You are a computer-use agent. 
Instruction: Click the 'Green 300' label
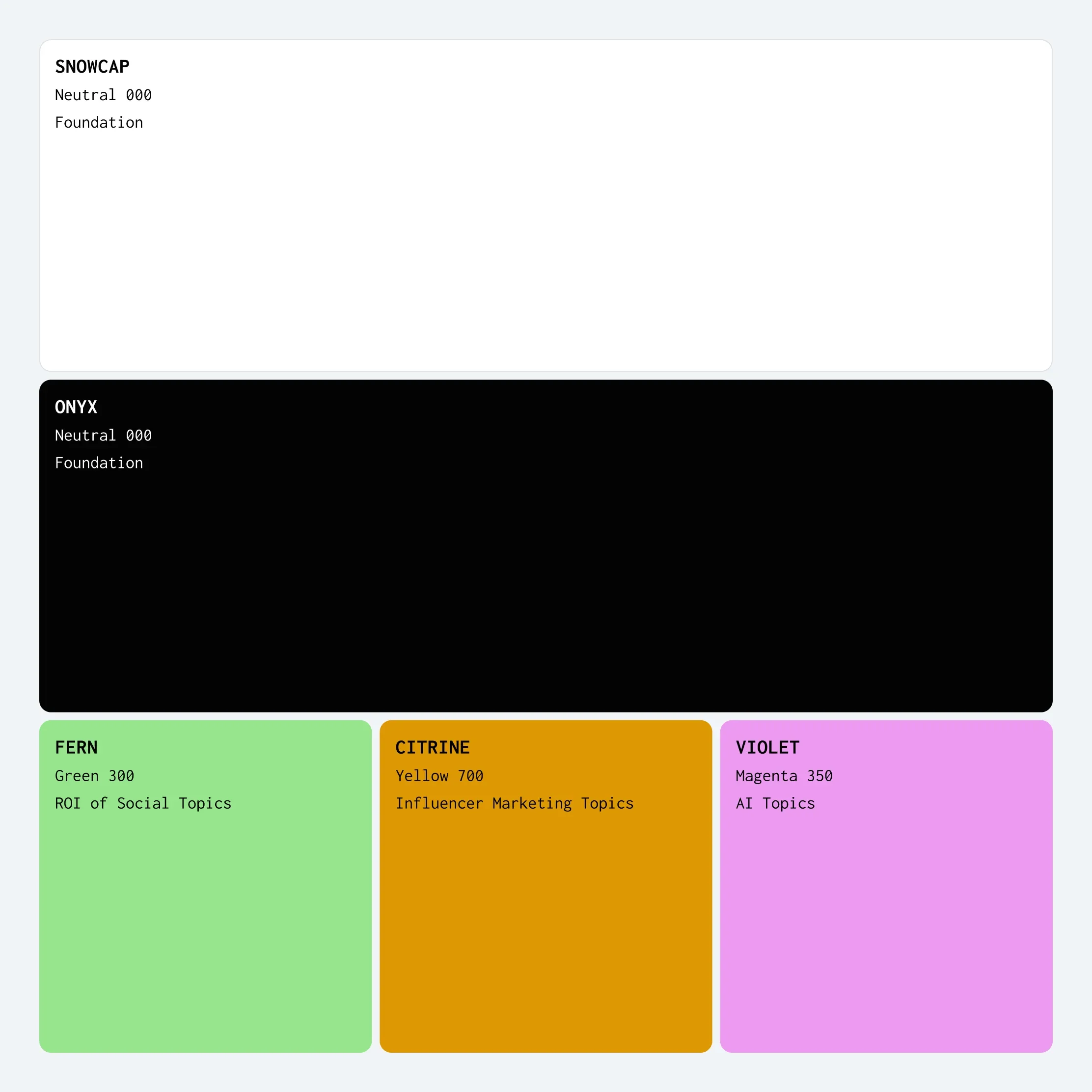tap(94, 775)
